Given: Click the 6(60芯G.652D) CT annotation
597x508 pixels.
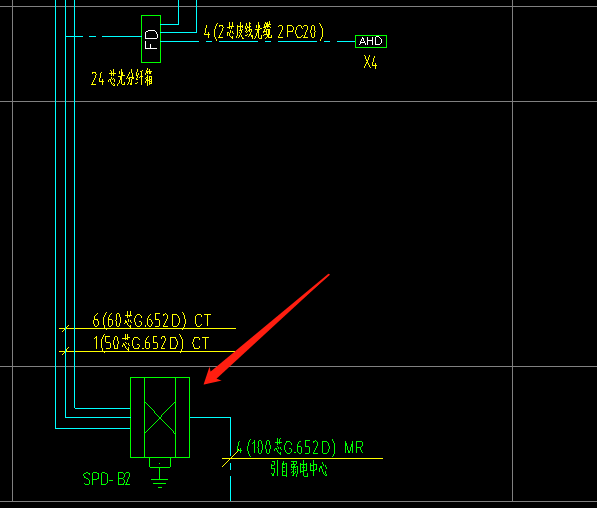Looking at the screenshot, I should click(x=151, y=320).
